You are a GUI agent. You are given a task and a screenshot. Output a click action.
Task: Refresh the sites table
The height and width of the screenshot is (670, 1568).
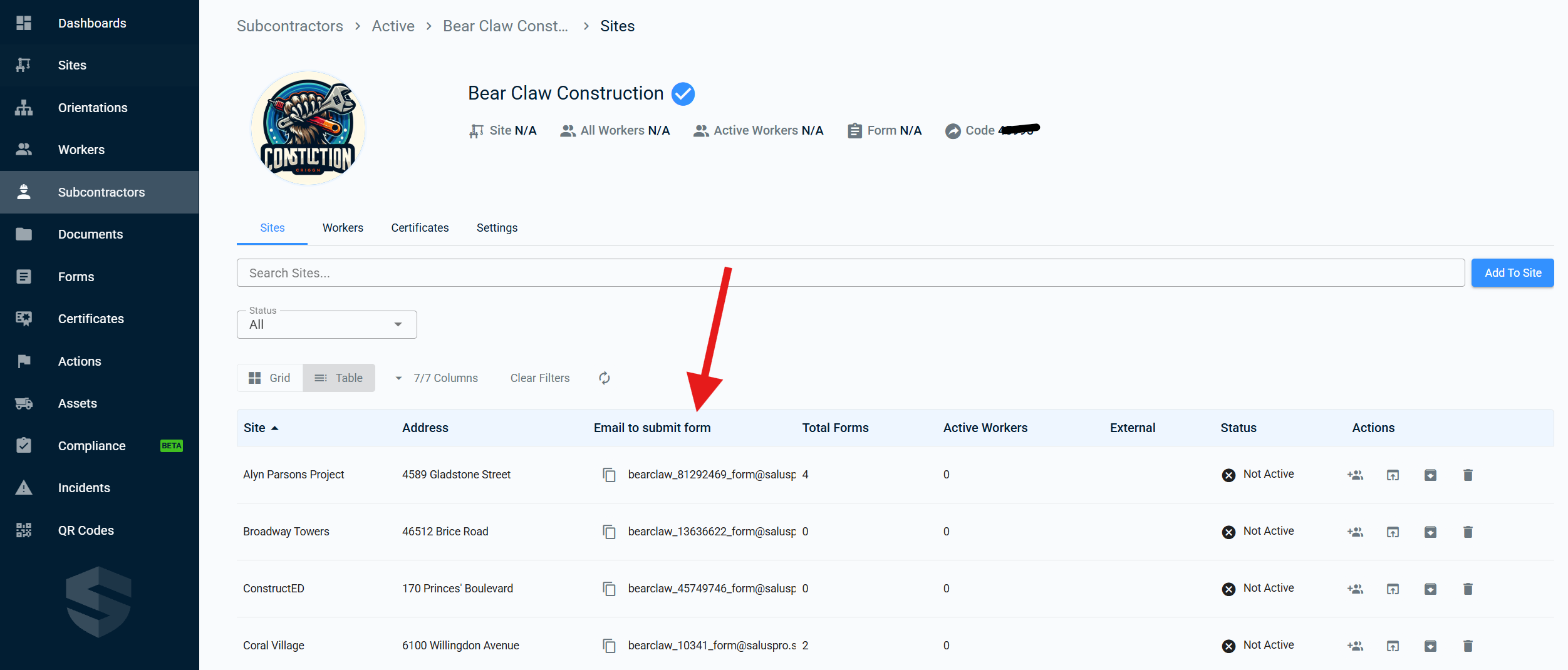coord(604,378)
